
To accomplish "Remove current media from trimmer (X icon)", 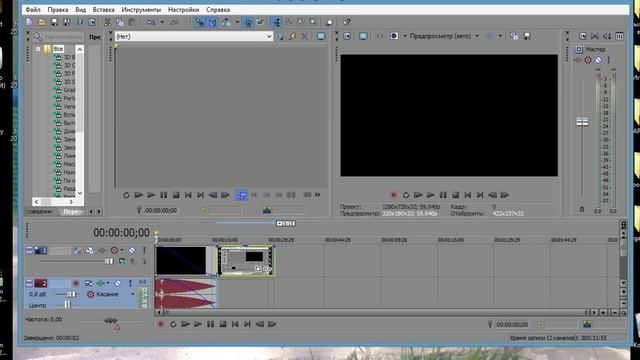I will pos(304,36).
